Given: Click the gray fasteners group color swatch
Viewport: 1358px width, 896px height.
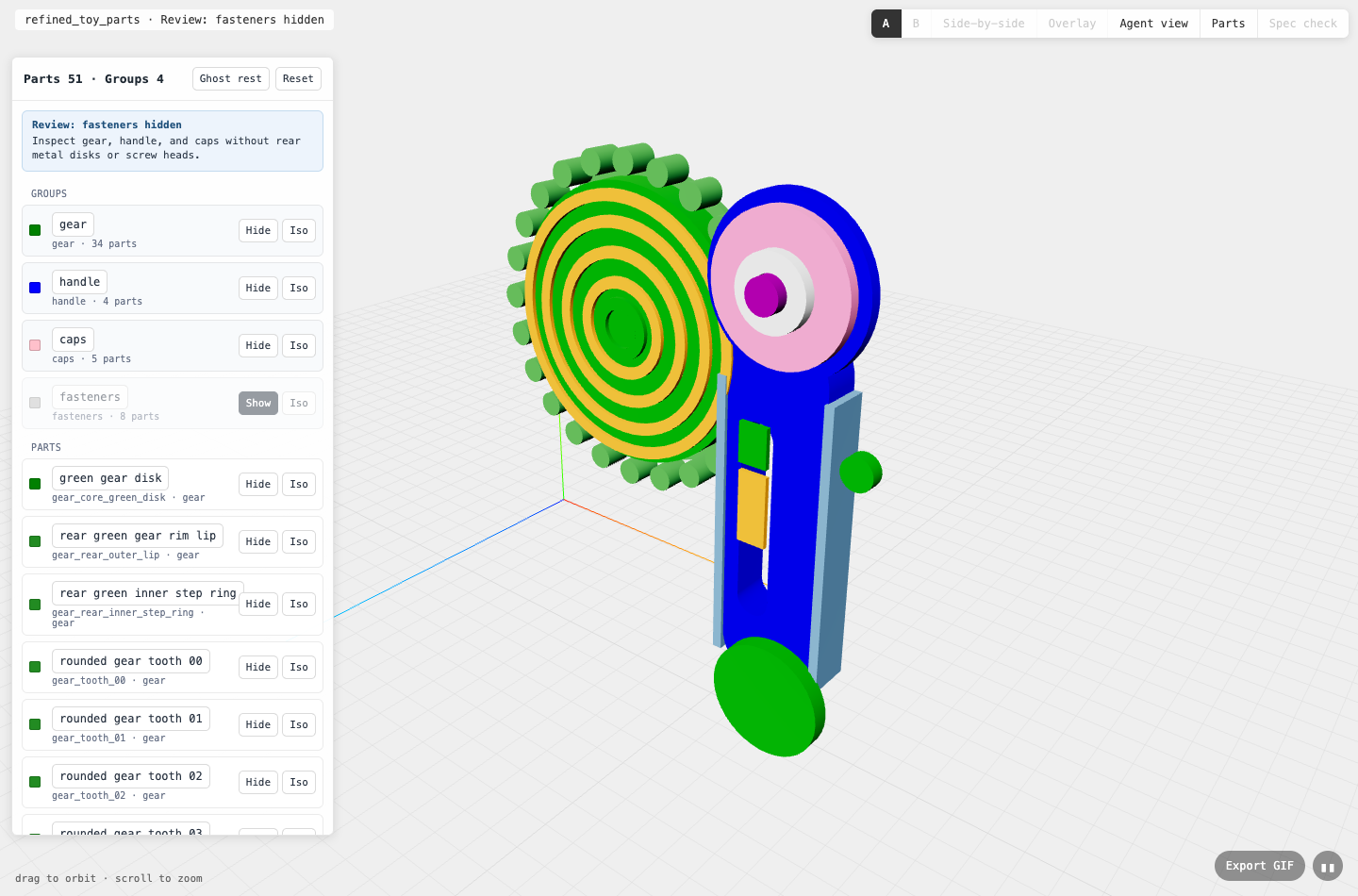Looking at the screenshot, I should 35,403.
